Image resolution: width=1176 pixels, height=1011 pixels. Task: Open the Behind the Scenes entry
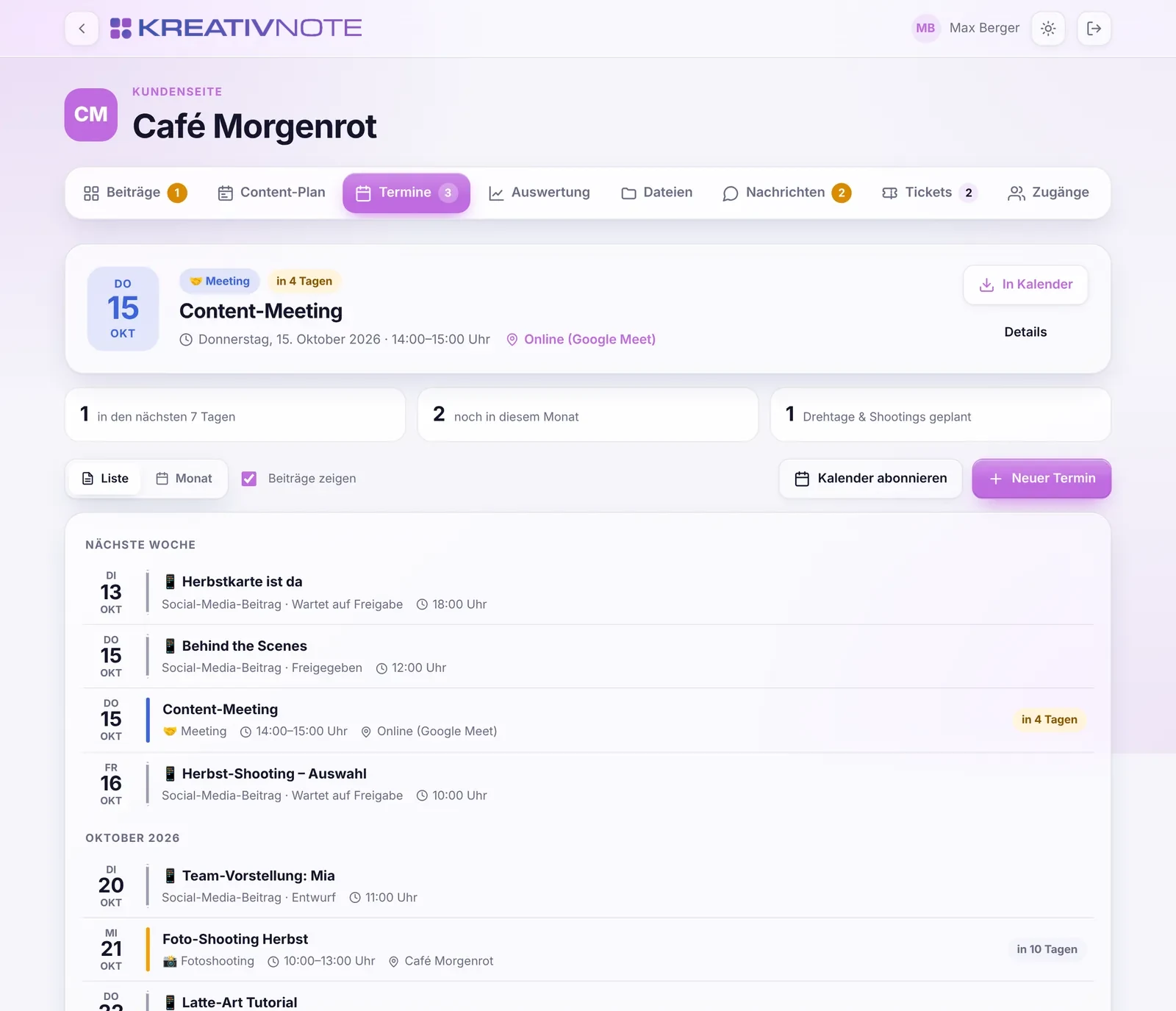(x=588, y=657)
